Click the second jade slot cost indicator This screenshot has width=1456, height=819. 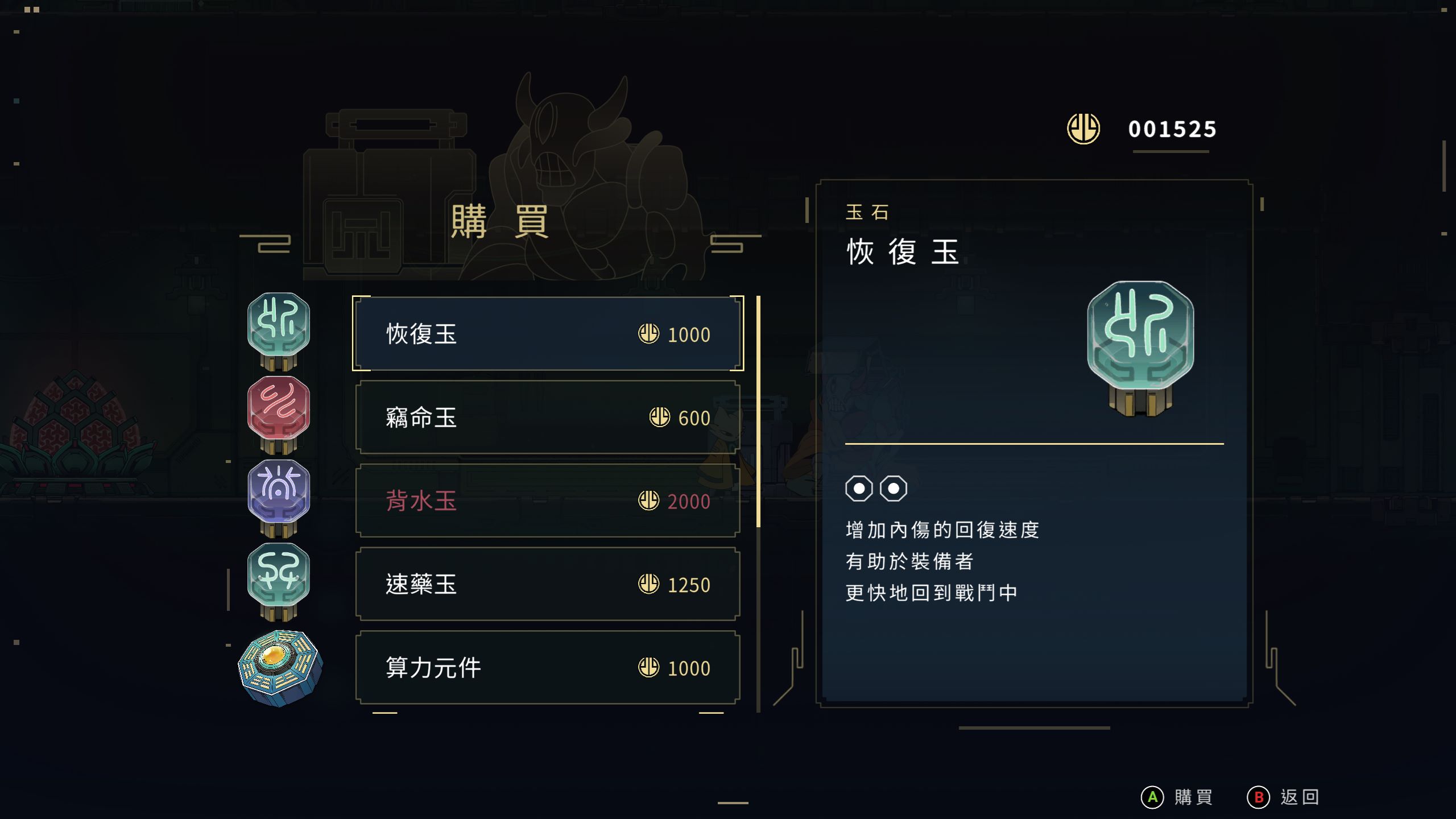(894, 489)
